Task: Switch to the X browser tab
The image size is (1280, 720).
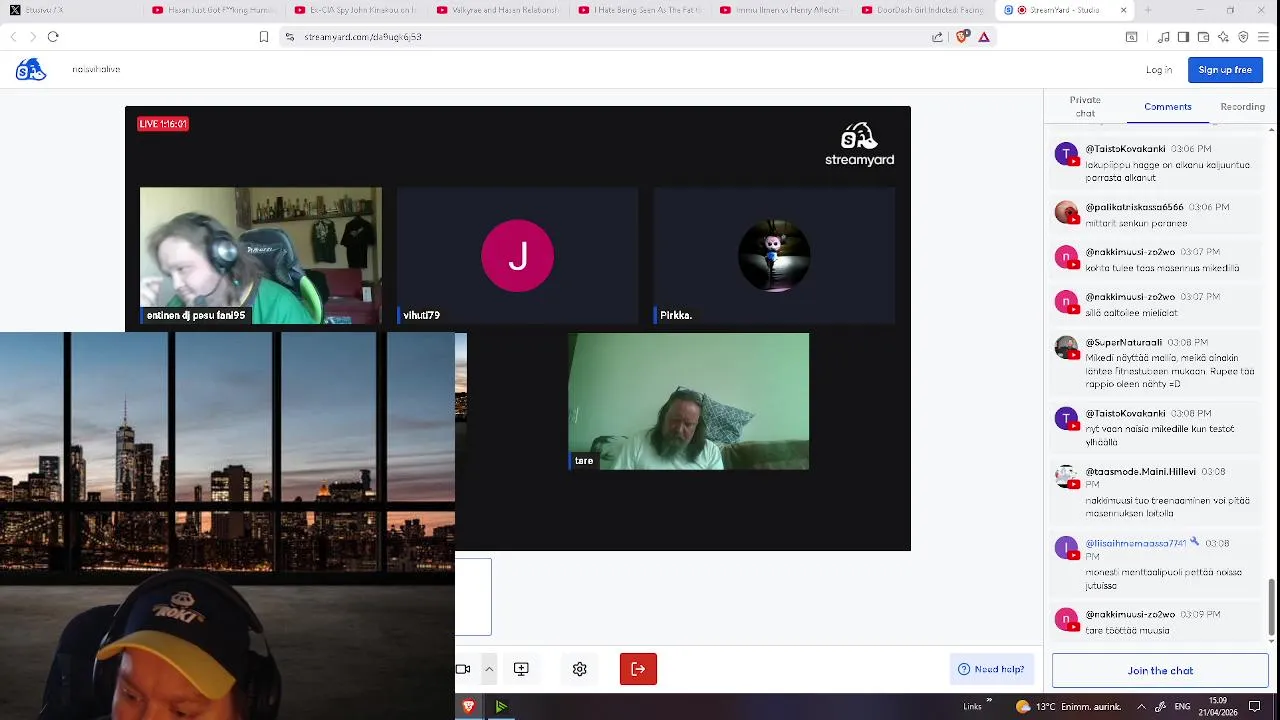Action: (68, 10)
